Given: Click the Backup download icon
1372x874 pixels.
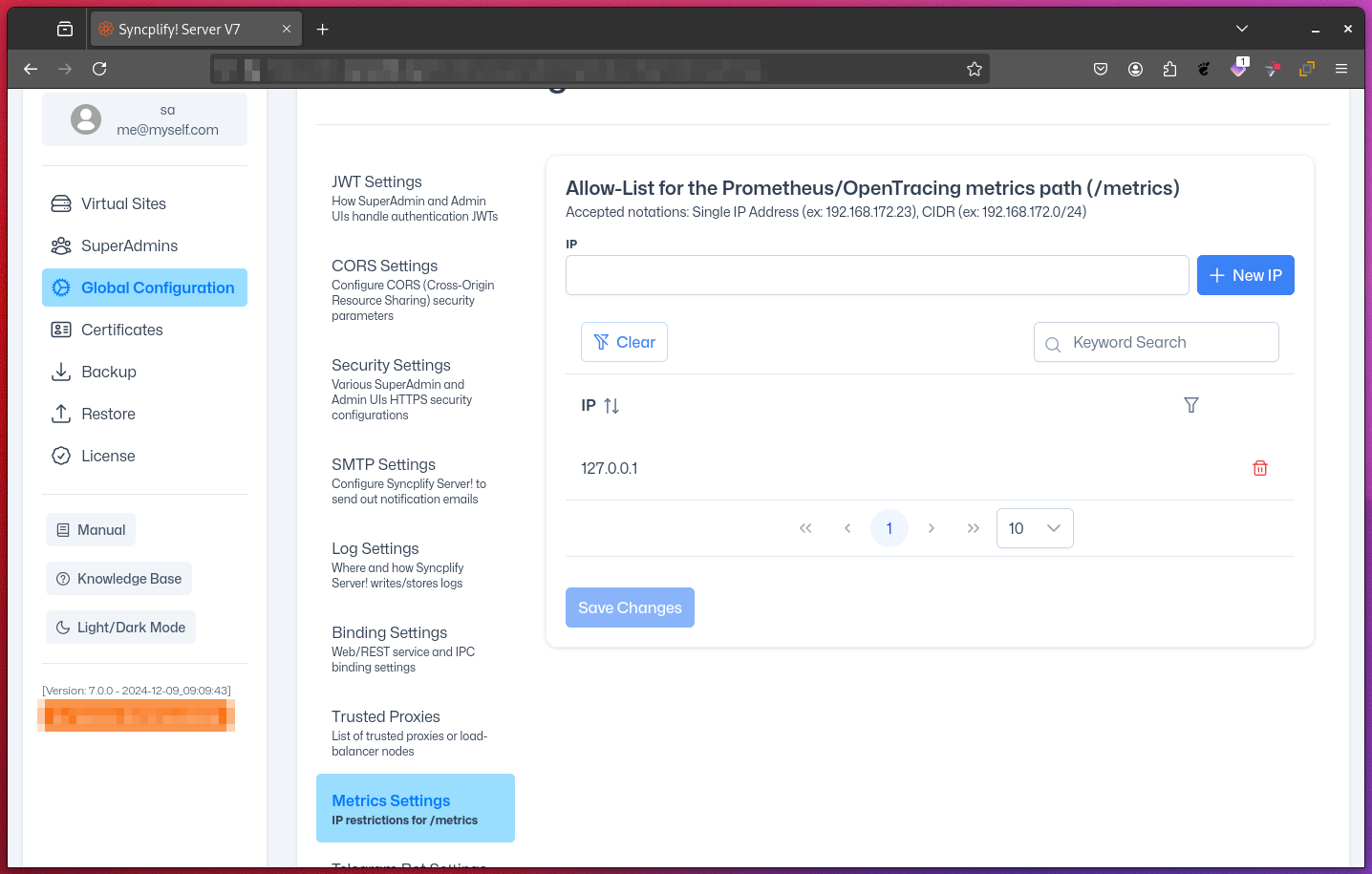Looking at the screenshot, I should click(59, 372).
